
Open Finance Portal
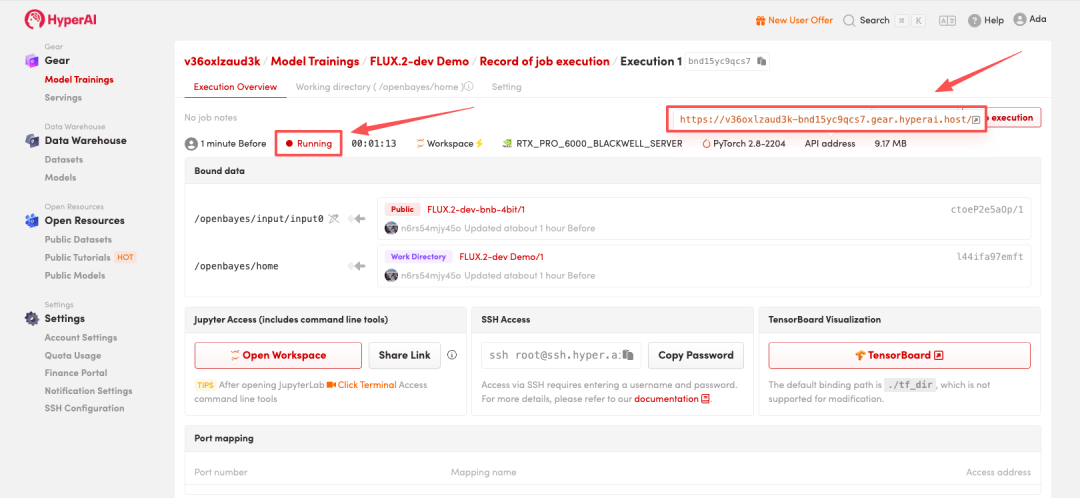76,373
